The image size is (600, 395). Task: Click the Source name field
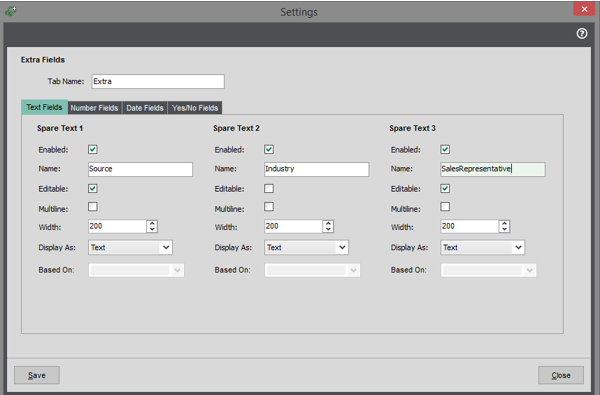pos(140,169)
